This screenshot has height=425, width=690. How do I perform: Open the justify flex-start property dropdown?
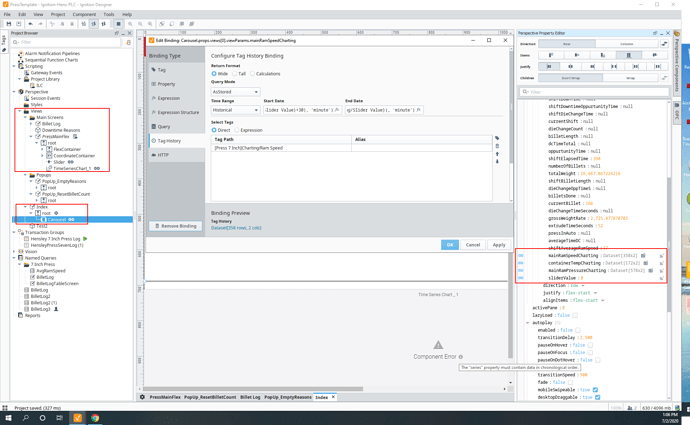coord(595,293)
